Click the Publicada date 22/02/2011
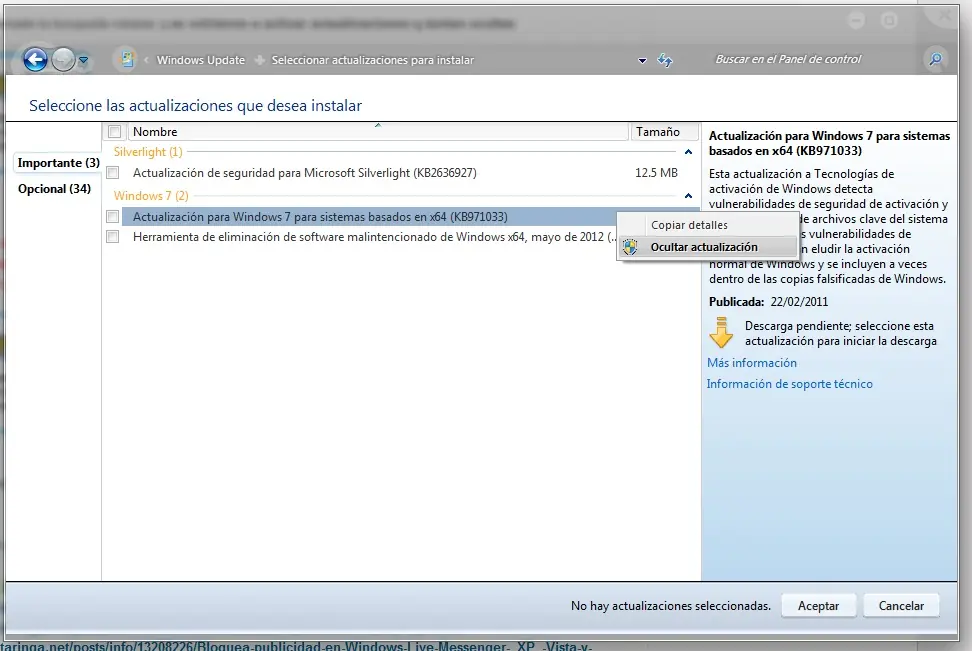972x651 pixels. 799,302
